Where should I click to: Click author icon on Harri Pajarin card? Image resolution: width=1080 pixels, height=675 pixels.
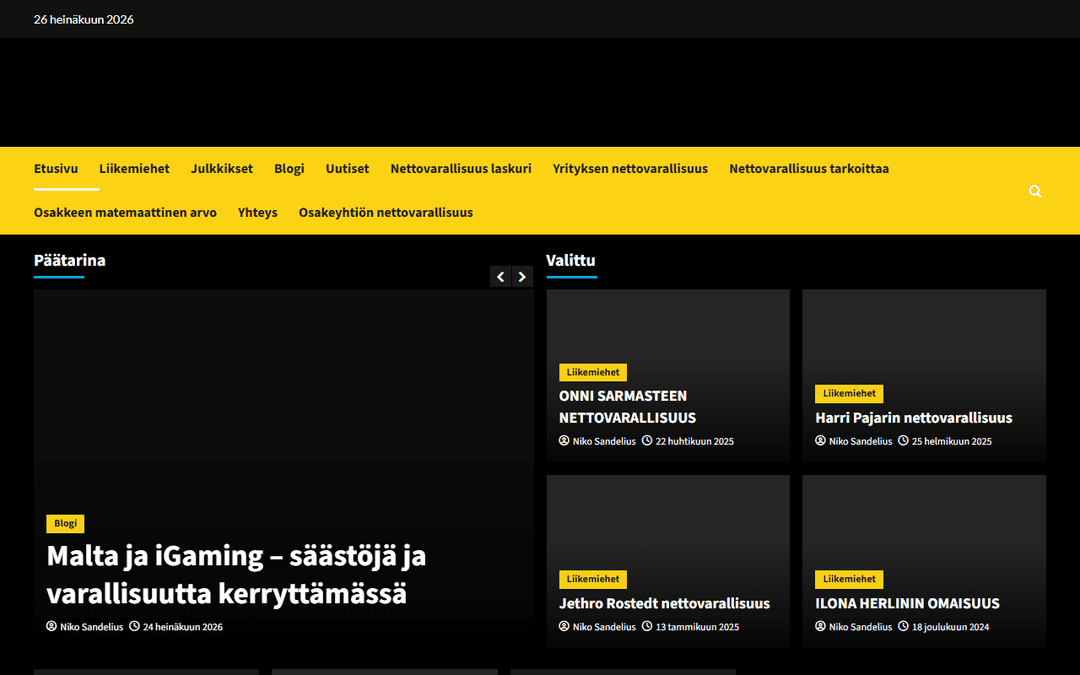coord(820,440)
